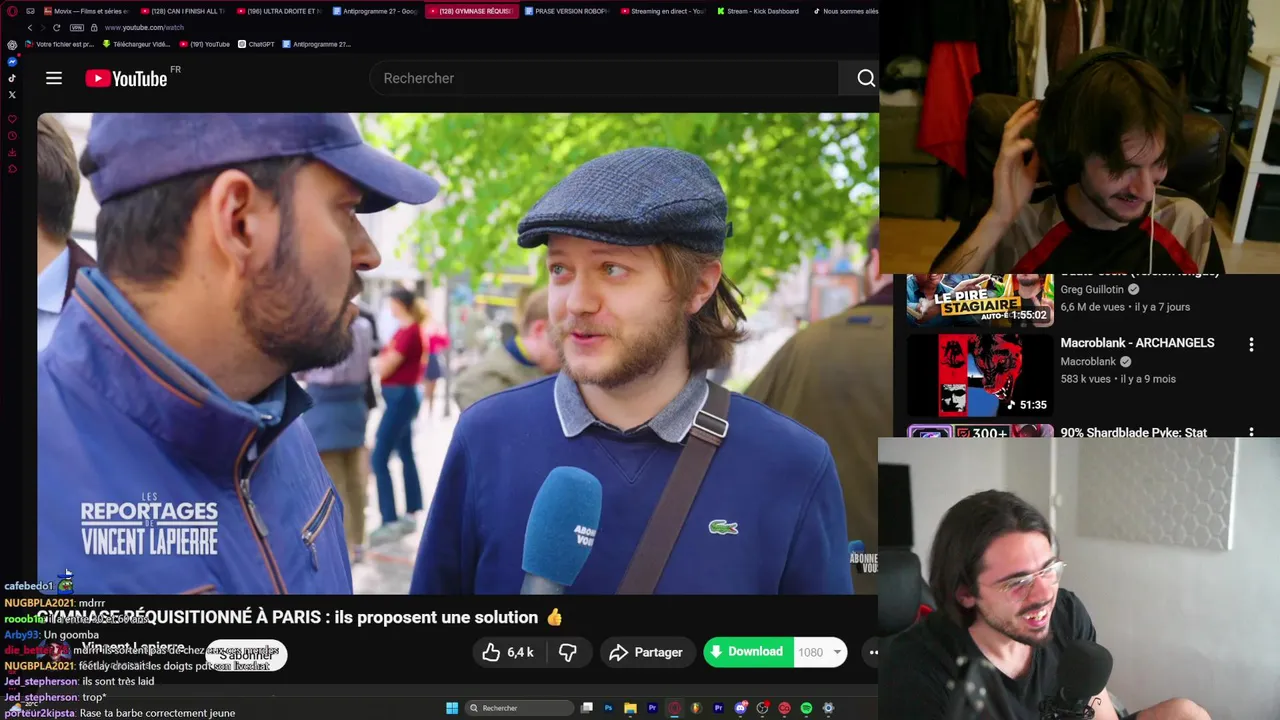Open options for 90% Shardblade Pyke video
This screenshot has height=720, width=1280.
(x=1251, y=433)
